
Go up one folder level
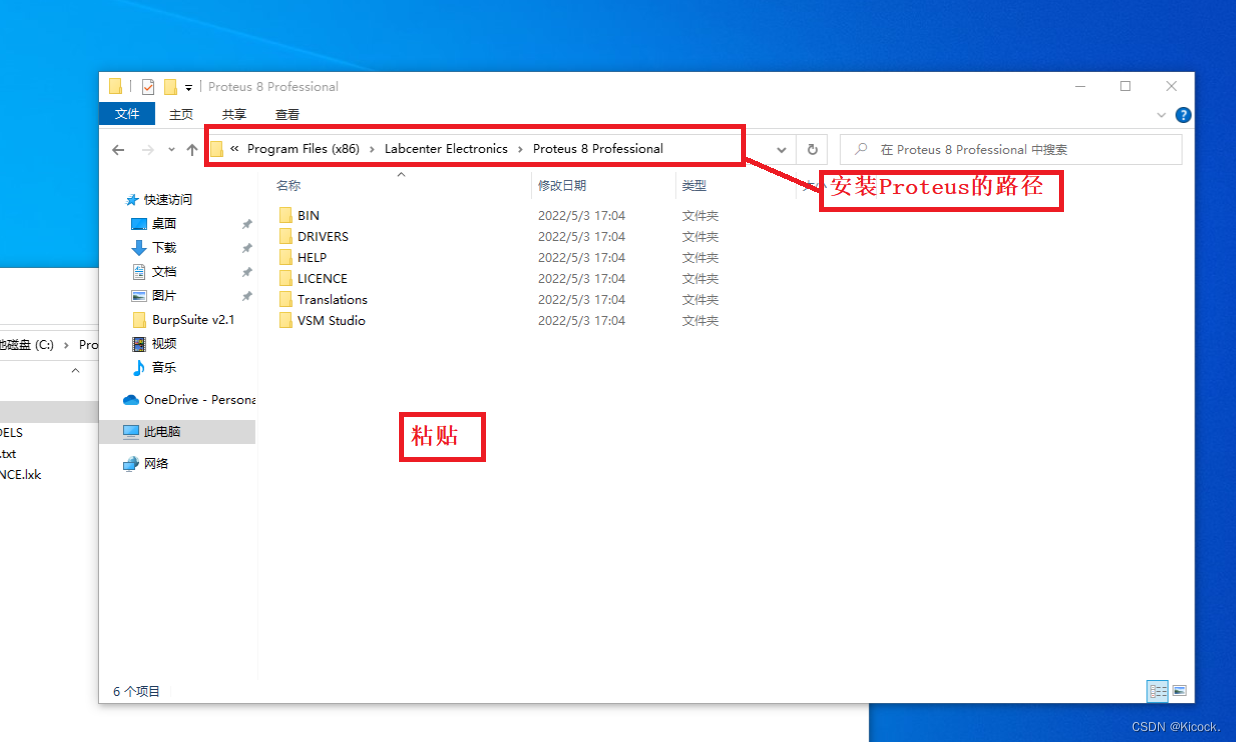[x=192, y=150]
